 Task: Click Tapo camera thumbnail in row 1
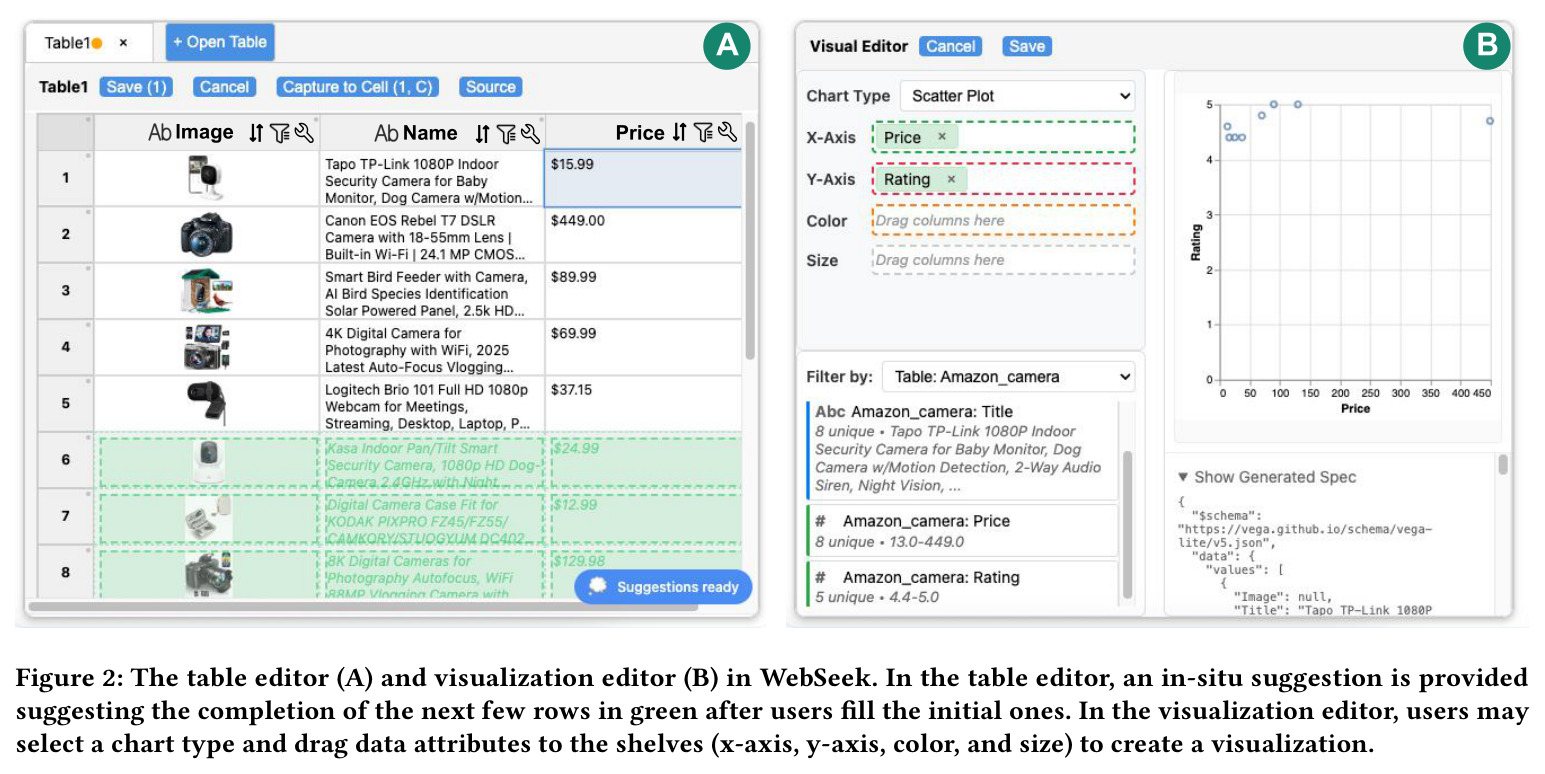coord(208,179)
